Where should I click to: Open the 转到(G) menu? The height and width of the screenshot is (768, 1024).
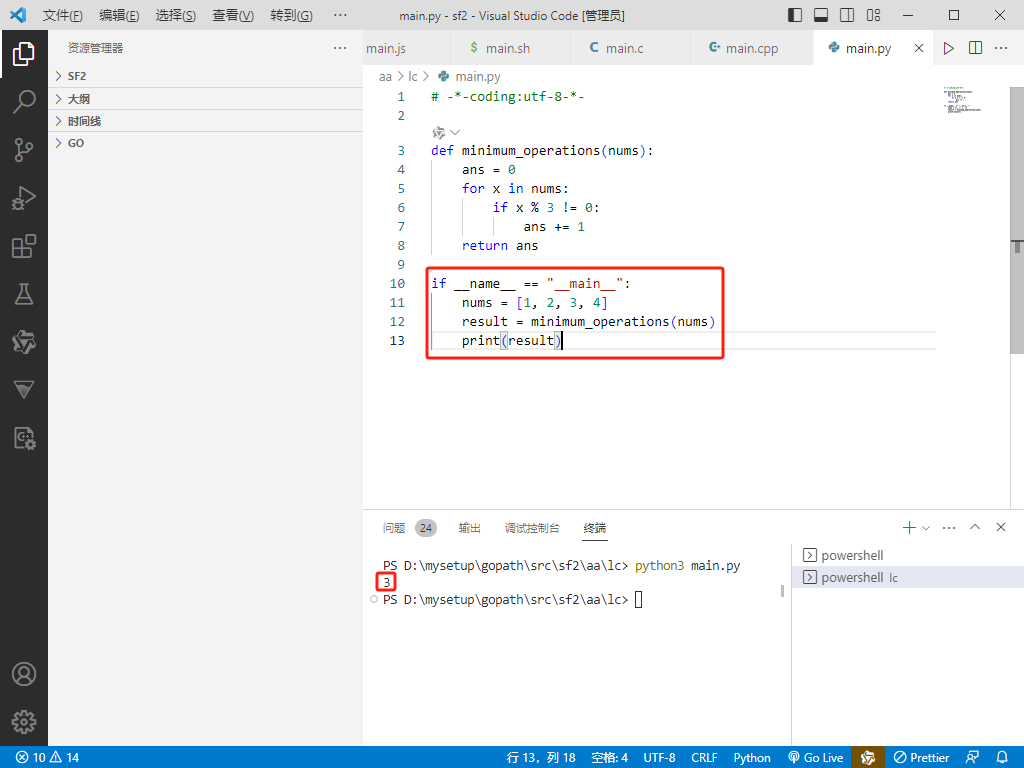click(291, 15)
